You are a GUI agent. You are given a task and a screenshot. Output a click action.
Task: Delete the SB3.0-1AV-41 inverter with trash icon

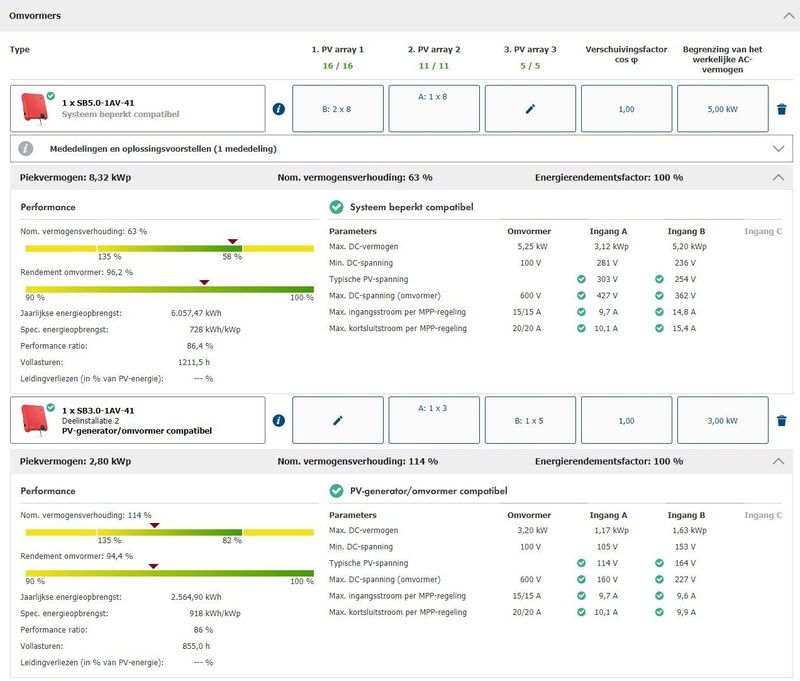point(781,421)
